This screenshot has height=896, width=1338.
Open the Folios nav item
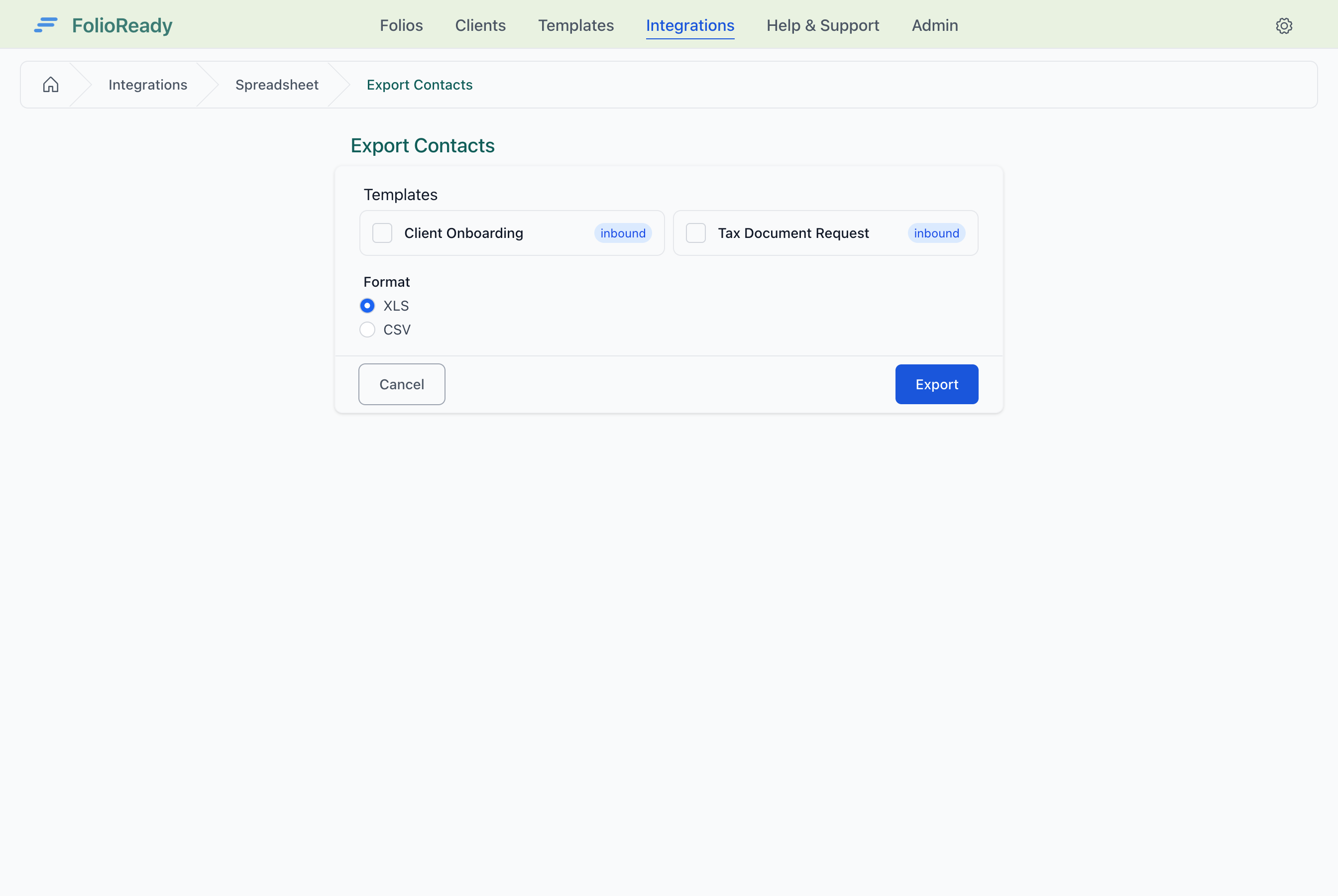401,25
